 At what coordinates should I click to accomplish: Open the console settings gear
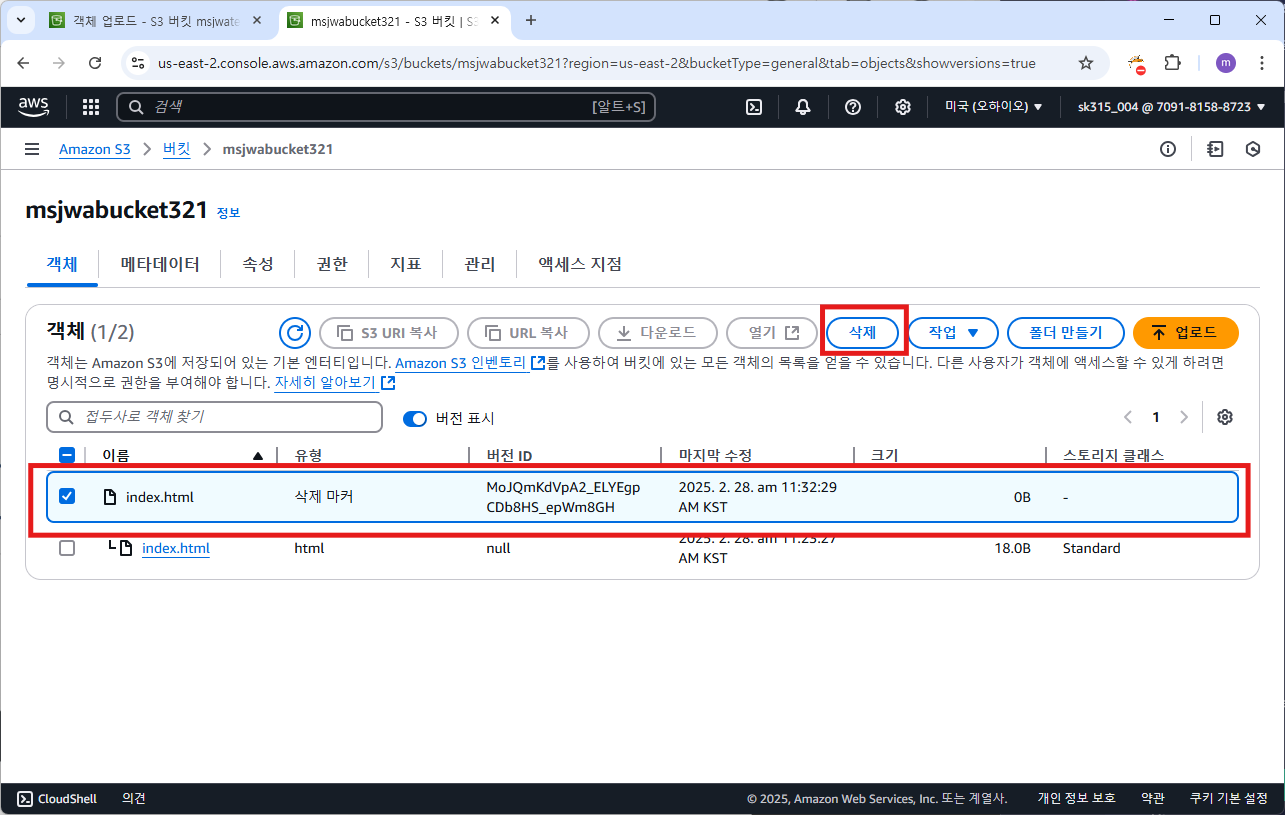coord(903,107)
